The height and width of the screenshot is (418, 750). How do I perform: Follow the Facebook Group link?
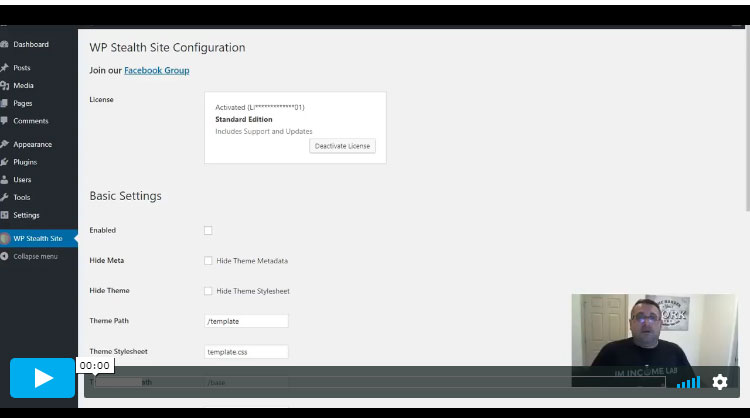tap(156, 70)
